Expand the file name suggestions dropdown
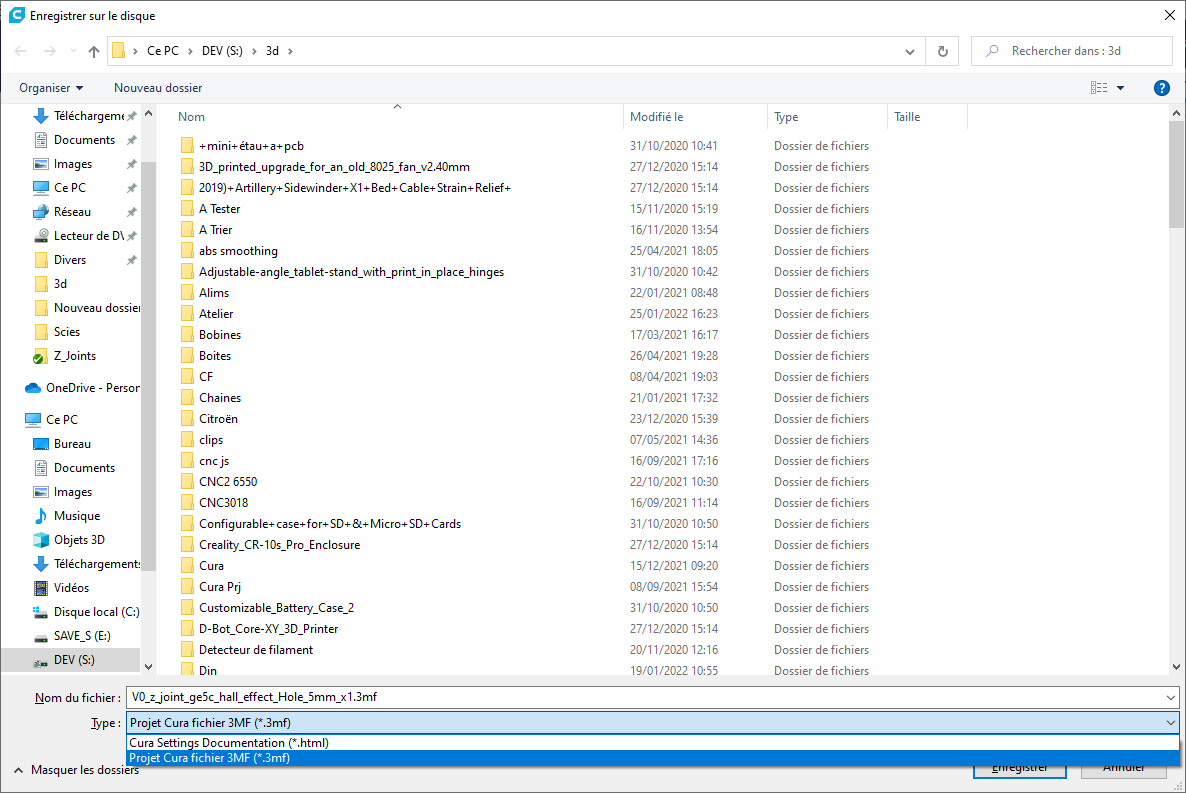 coord(1170,697)
